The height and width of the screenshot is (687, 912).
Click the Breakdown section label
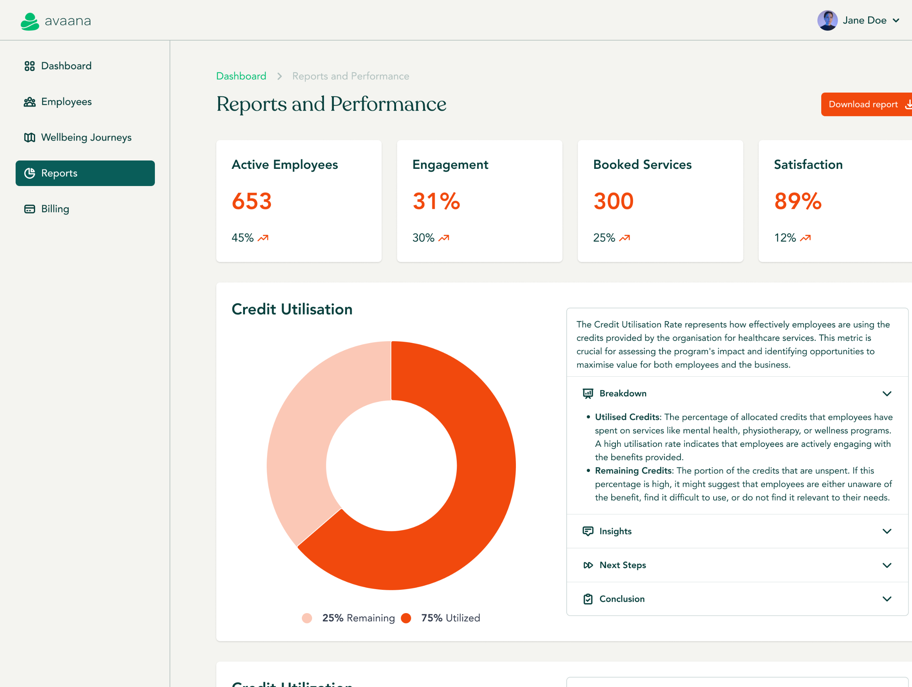623,394
